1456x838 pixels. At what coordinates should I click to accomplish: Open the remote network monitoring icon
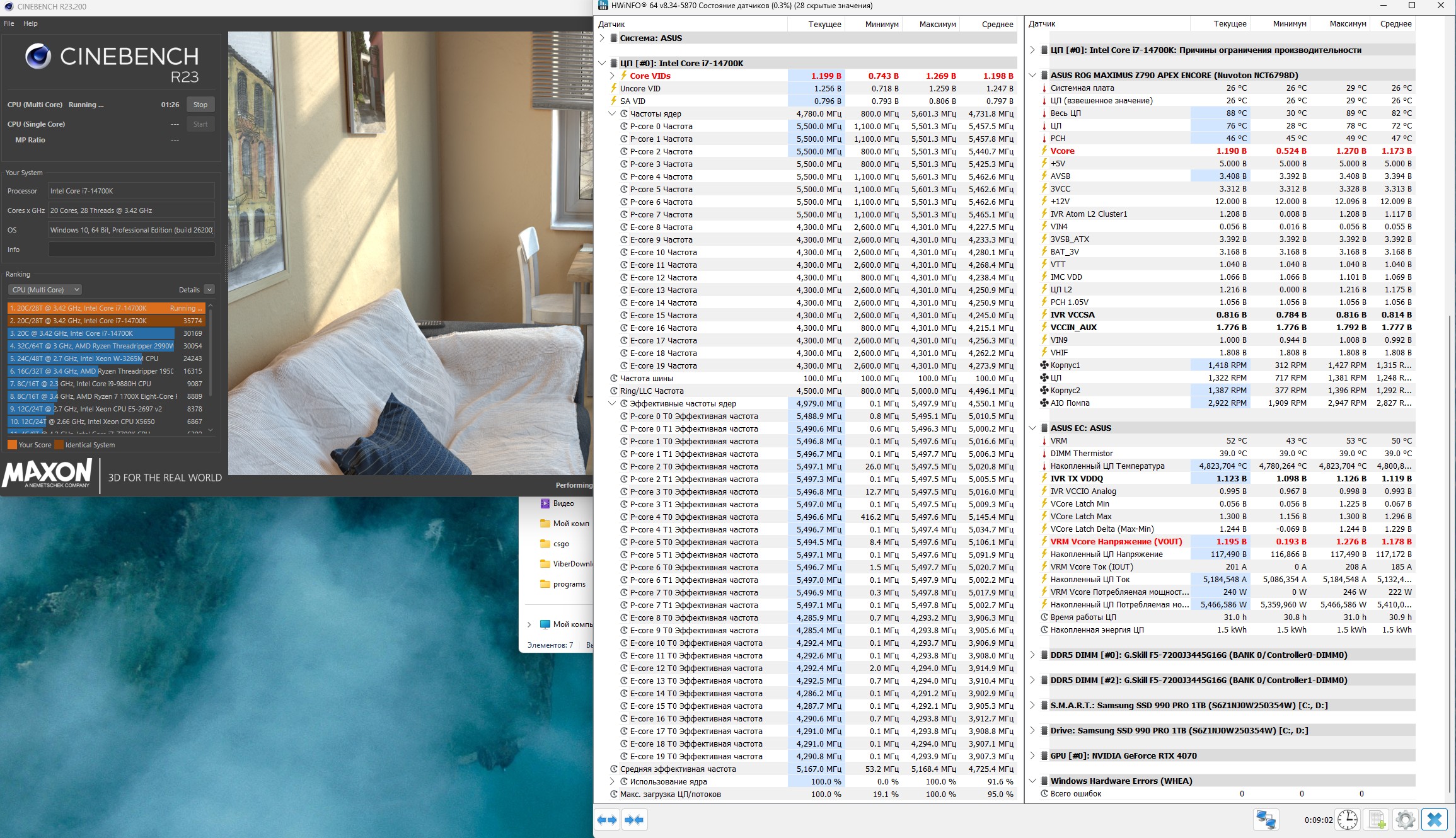click(1265, 820)
